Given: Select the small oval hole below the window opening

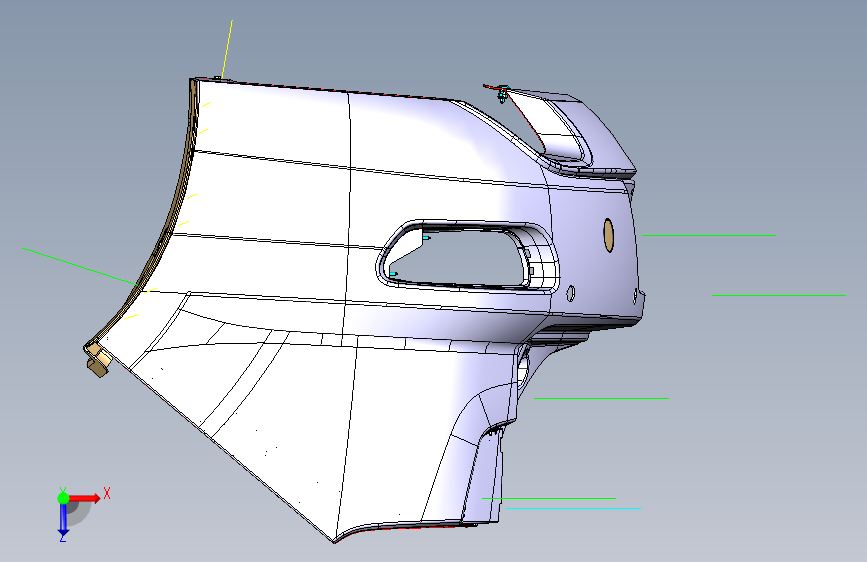Looking at the screenshot, I should (x=571, y=293).
